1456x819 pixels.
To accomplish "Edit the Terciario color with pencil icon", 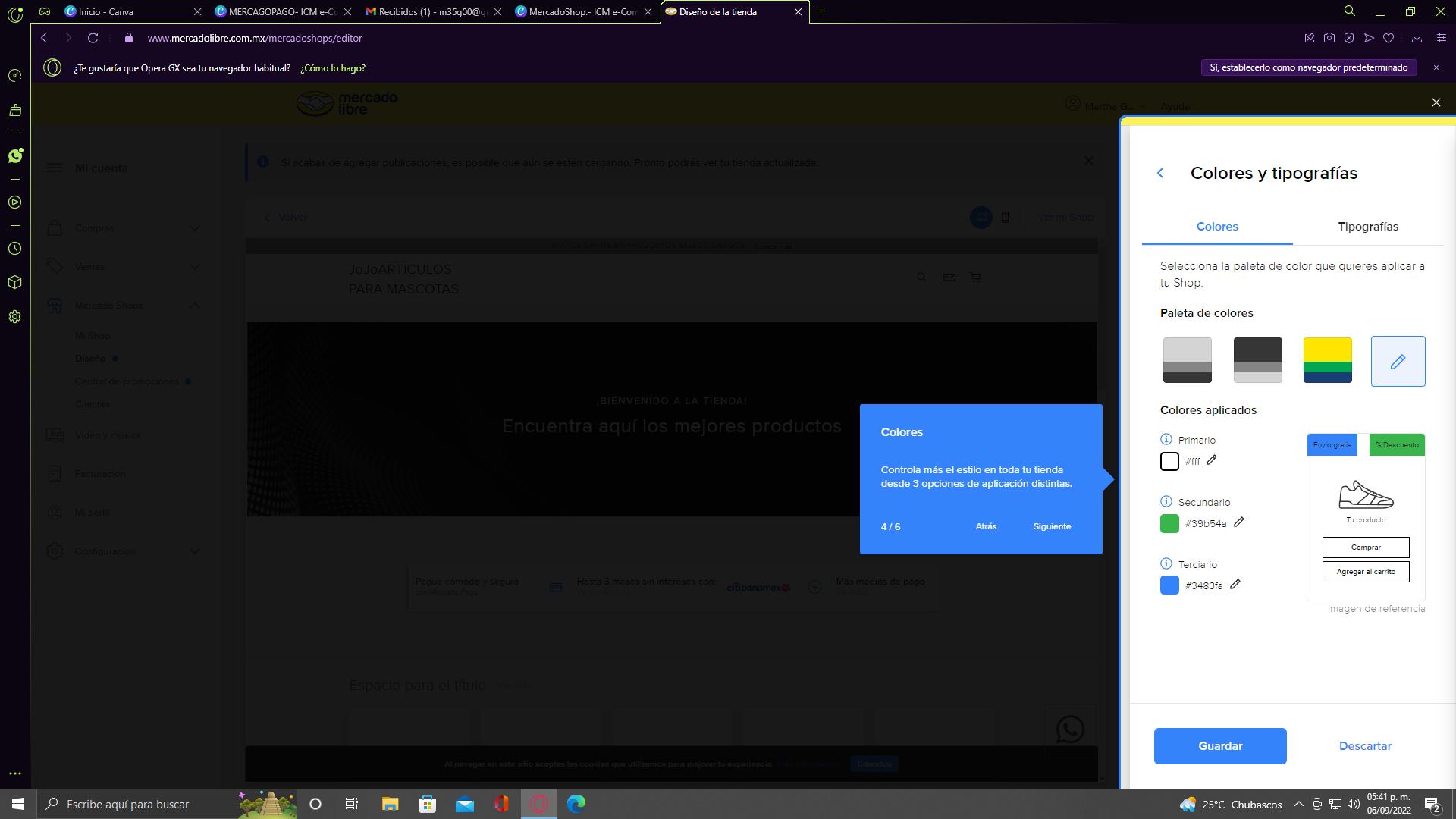I will click(1235, 585).
